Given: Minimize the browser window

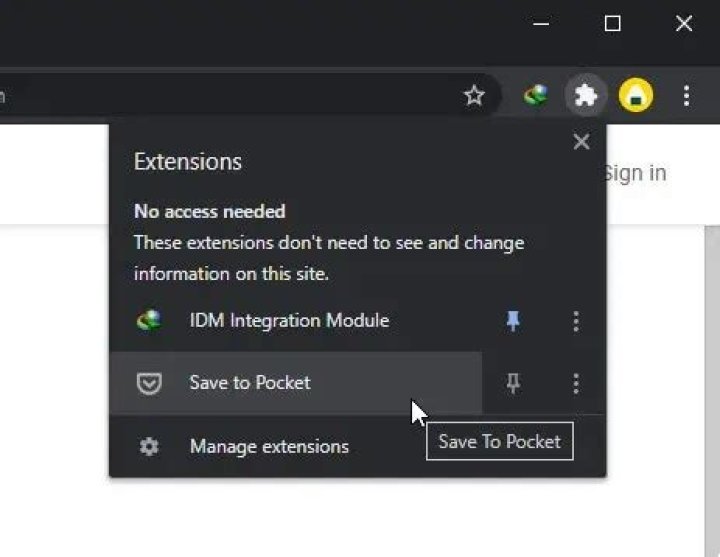Looking at the screenshot, I should (x=541, y=23).
